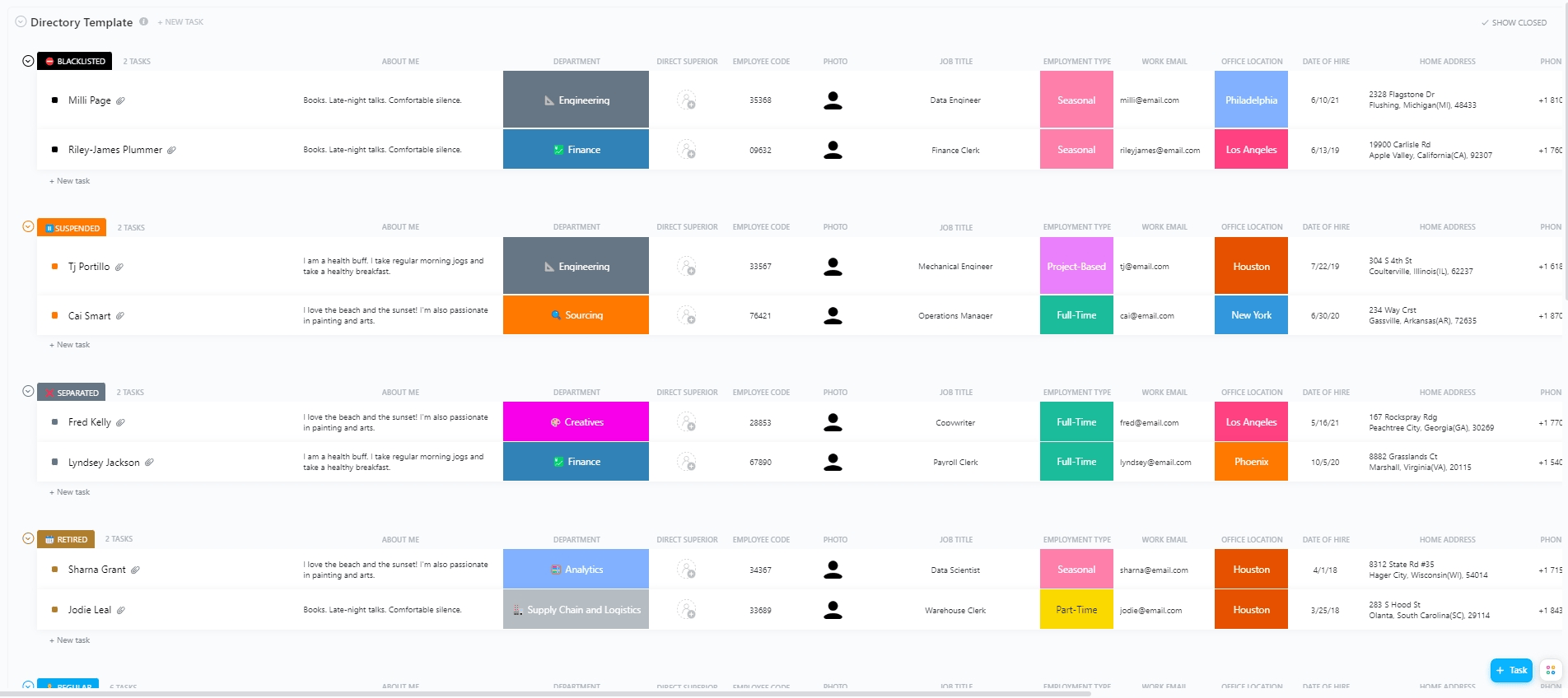Sort by Employee Code header in Blacklisted group
The height and width of the screenshot is (698, 1568).
click(x=761, y=62)
